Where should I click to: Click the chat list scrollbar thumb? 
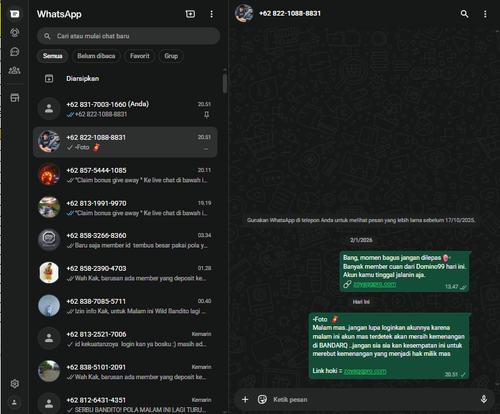[225, 83]
